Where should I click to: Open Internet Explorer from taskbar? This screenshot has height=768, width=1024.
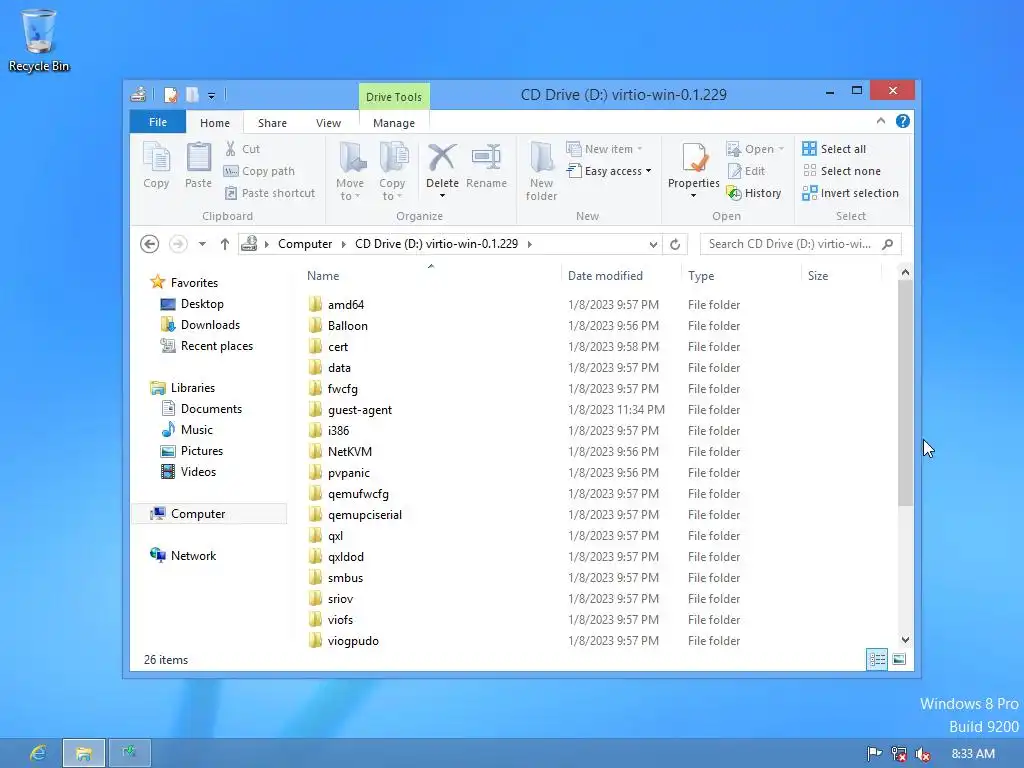[x=39, y=754]
